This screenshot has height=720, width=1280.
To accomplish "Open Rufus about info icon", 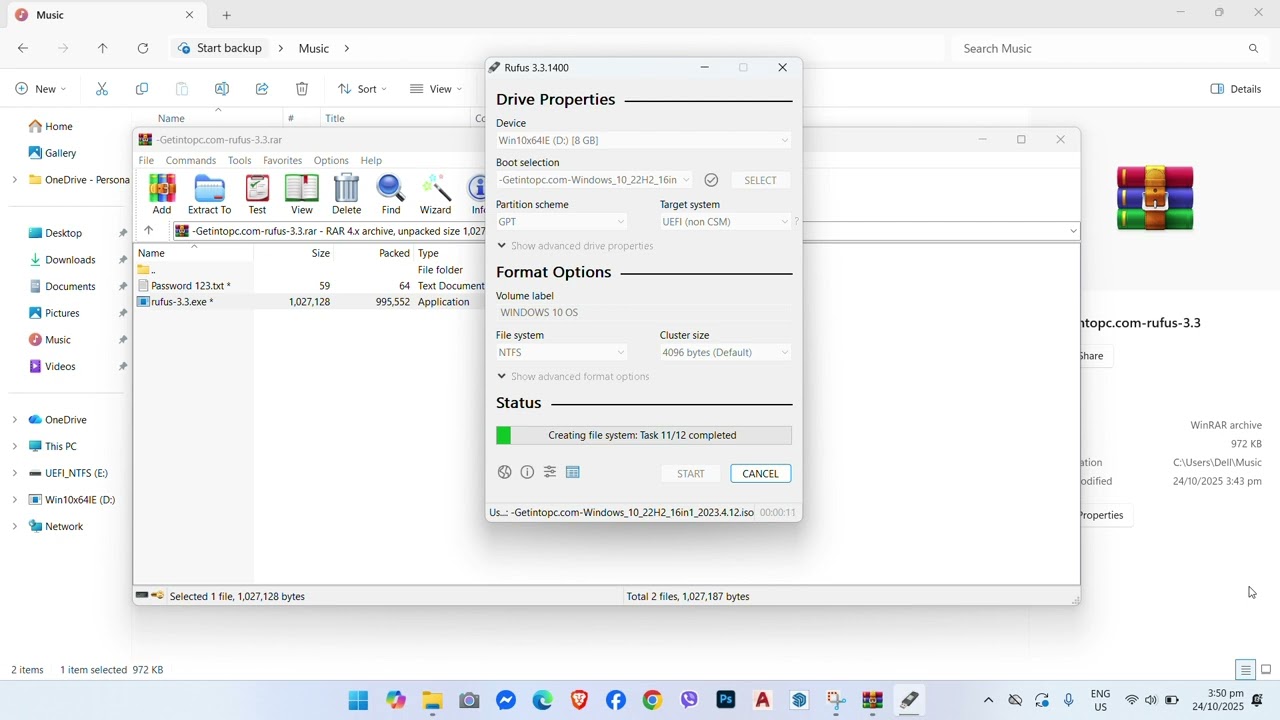I will 527,472.
